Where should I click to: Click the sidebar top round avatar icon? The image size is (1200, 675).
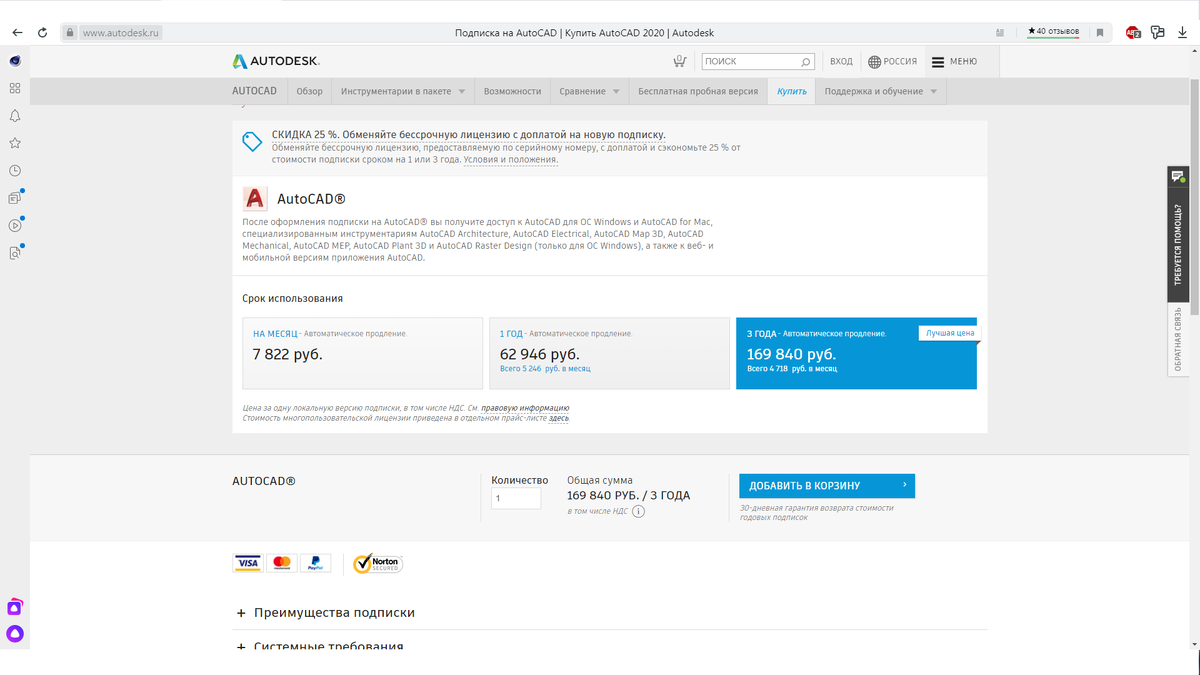(15, 61)
